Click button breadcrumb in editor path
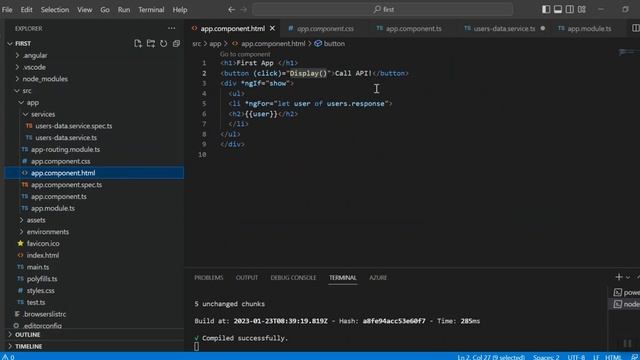 point(329,44)
